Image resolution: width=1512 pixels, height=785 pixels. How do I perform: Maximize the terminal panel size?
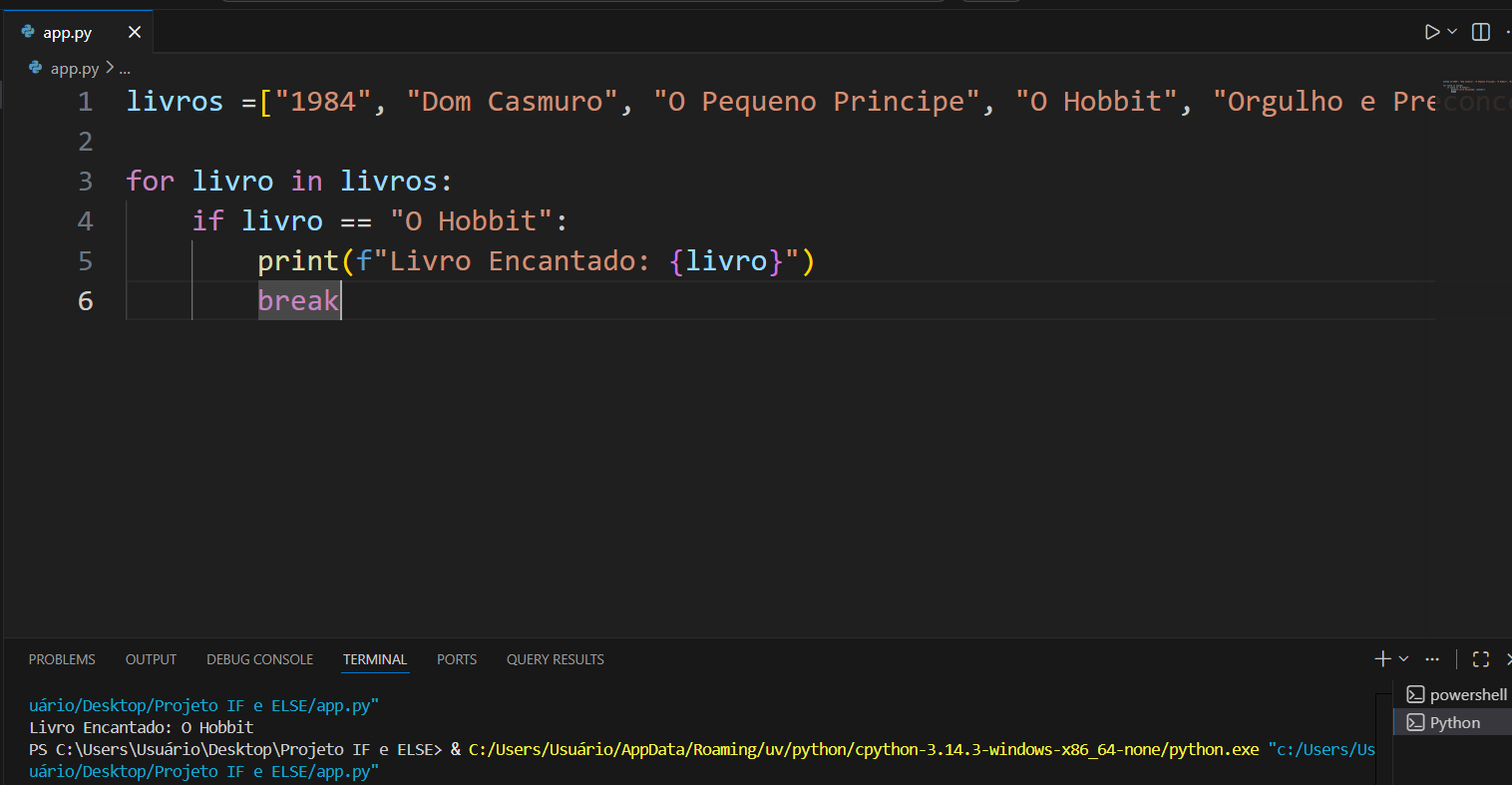tap(1481, 658)
